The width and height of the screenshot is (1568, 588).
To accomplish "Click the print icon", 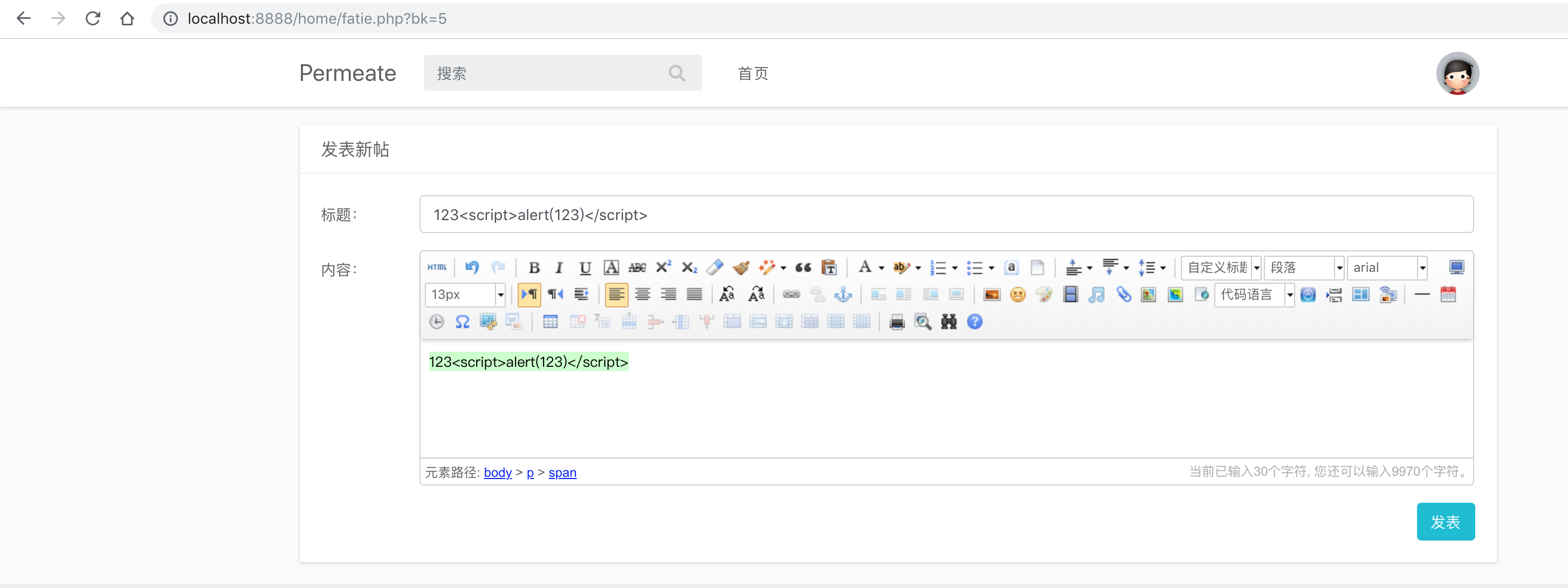I will point(896,322).
